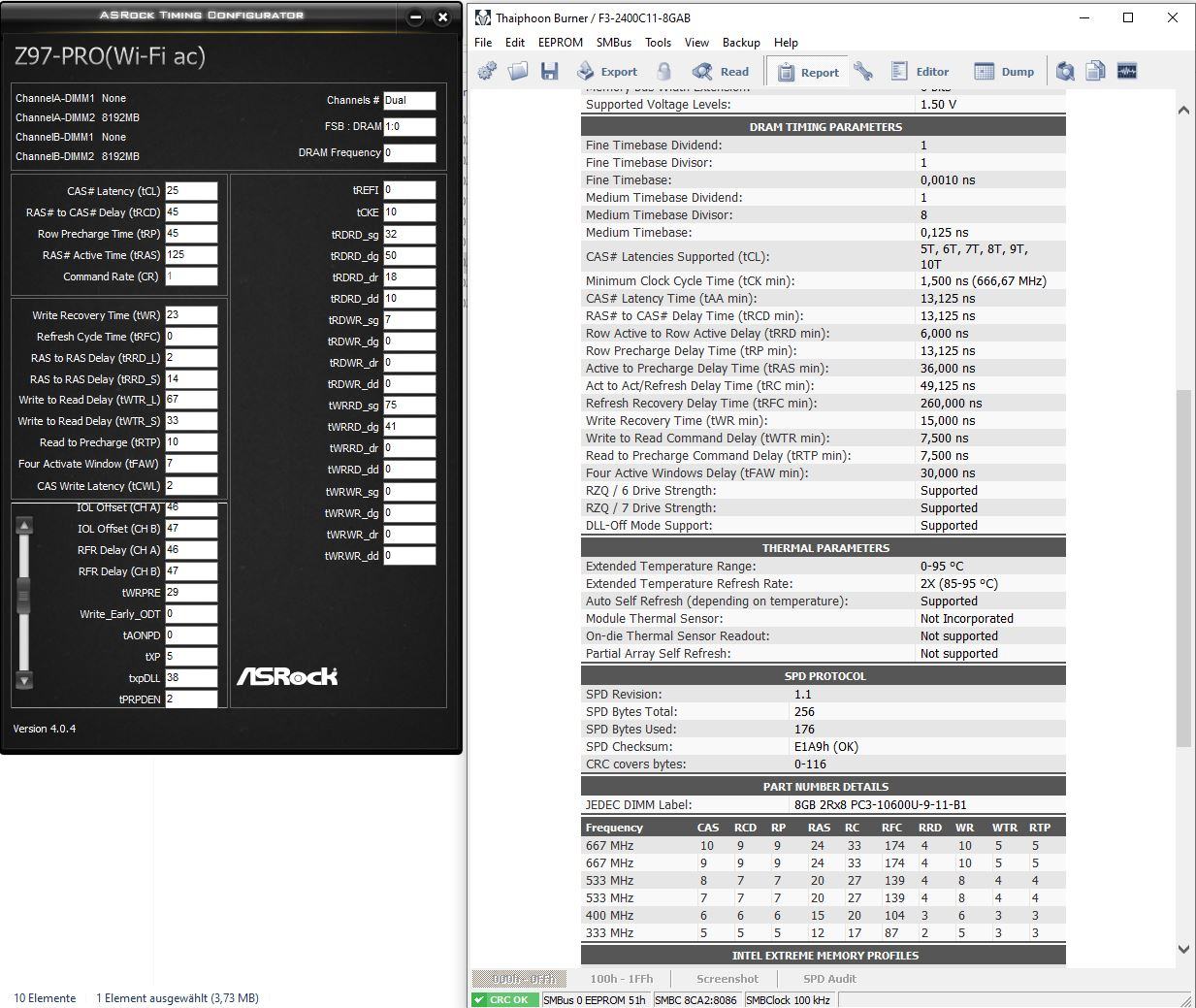This screenshot has height=1008, width=1196.
Task: Save the dump with the floppy disk icon
Action: tap(549, 71)
